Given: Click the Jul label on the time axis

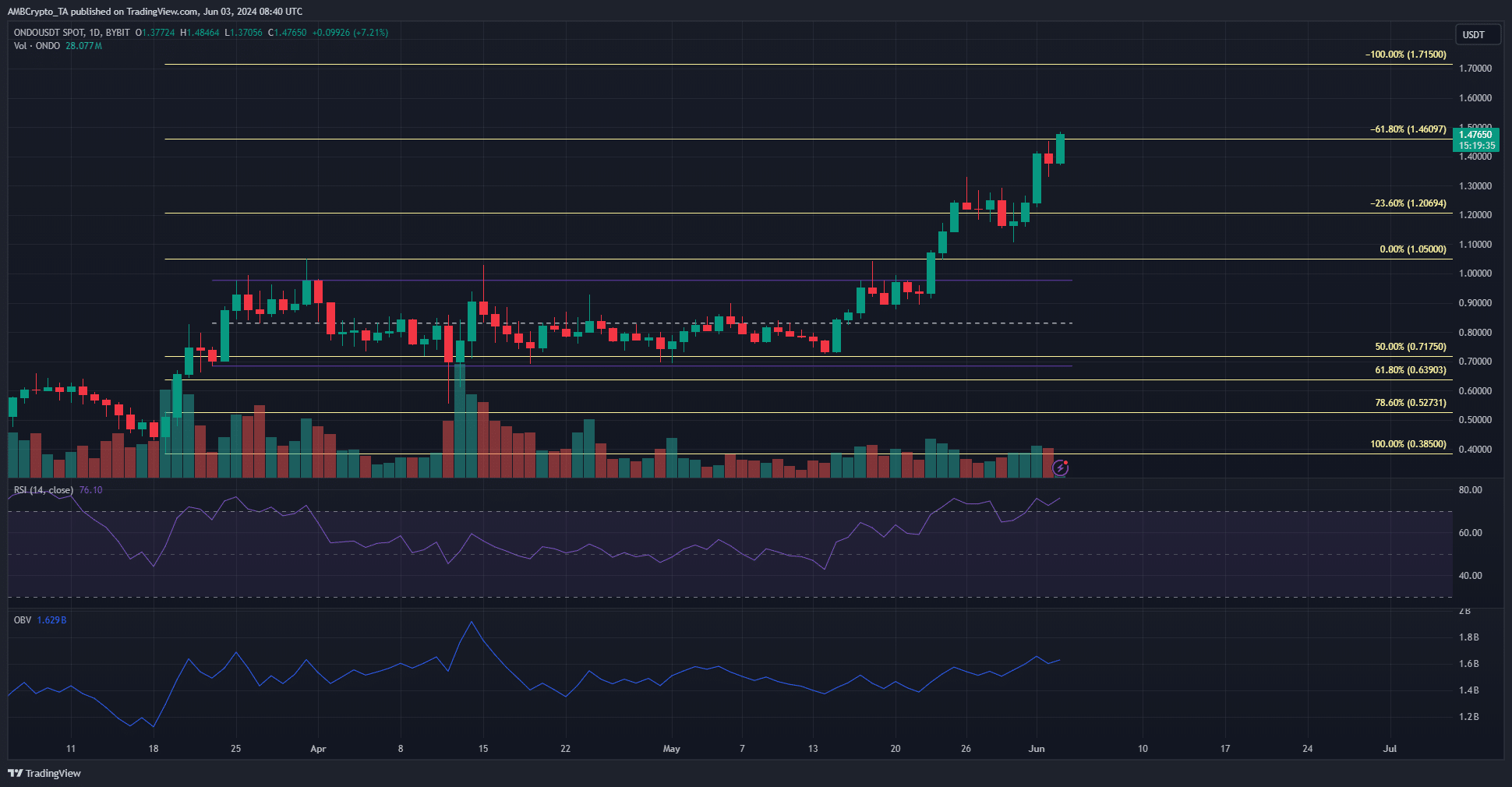Looking at the screenshot, I should (x=1390, y=749).
